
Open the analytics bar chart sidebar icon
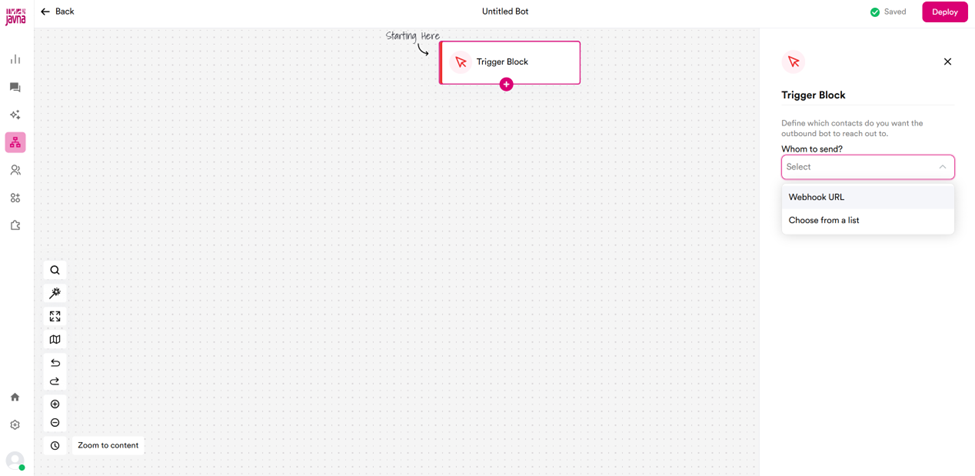point(16,60)
